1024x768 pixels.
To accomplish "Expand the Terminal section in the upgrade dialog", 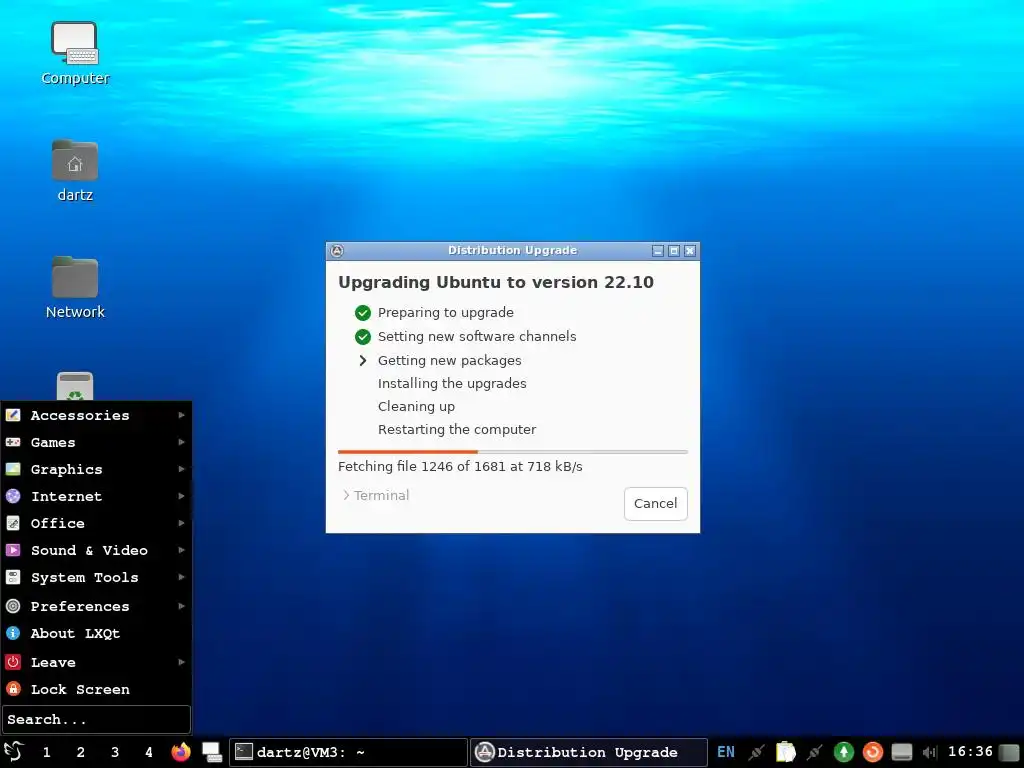I will (x=376, y=495).
